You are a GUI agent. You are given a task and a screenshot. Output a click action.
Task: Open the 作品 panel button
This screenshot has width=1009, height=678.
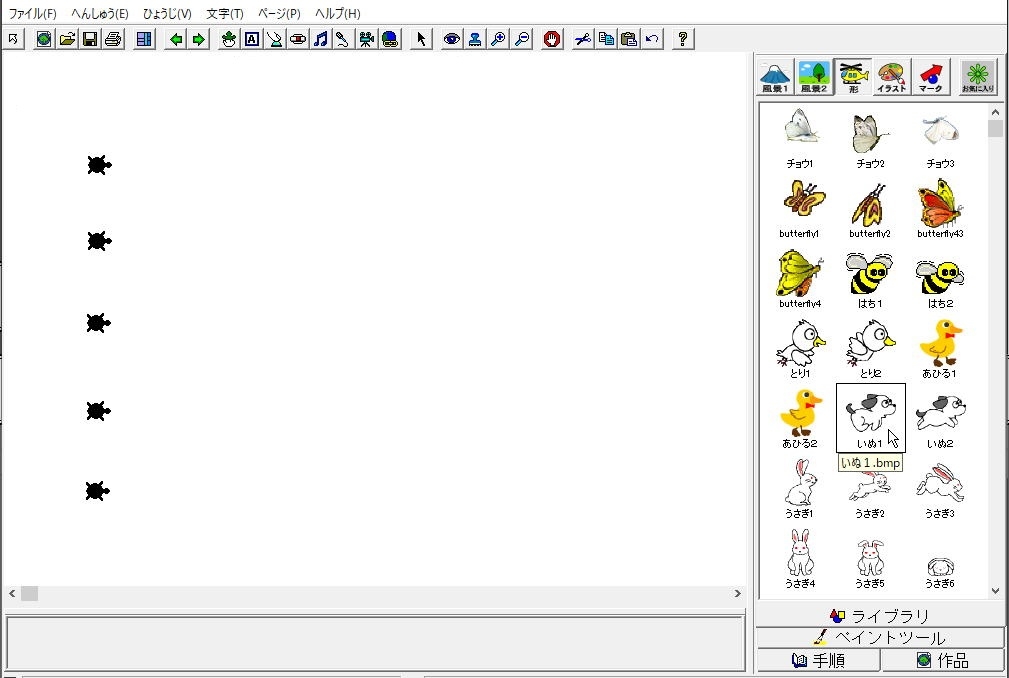click(943, 660)
